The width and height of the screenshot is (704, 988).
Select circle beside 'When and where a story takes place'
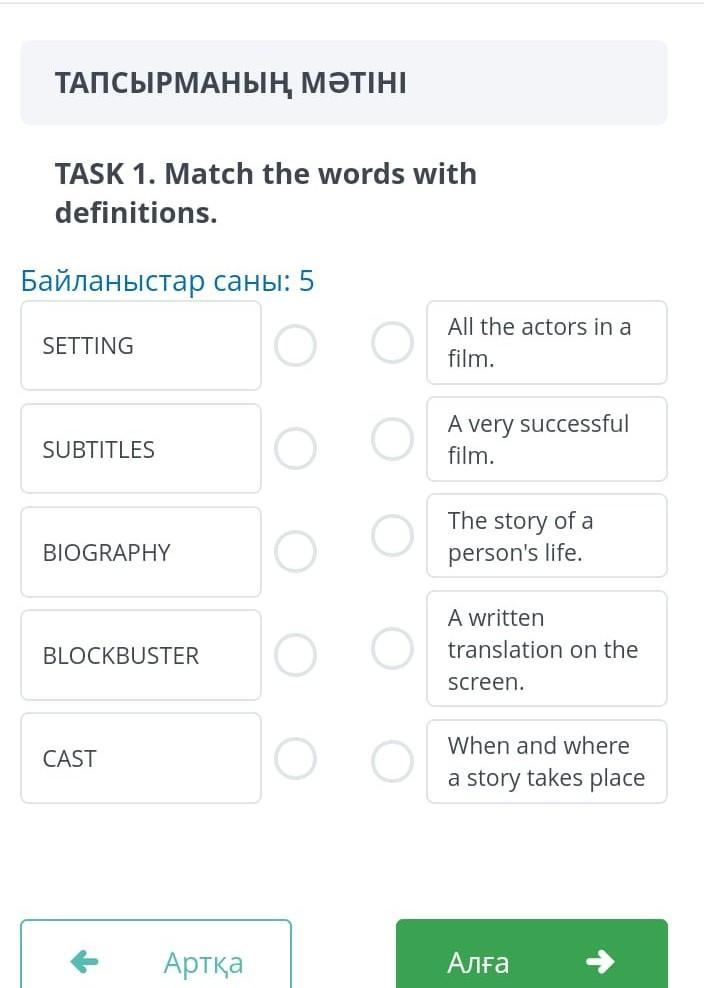point(392,761)
